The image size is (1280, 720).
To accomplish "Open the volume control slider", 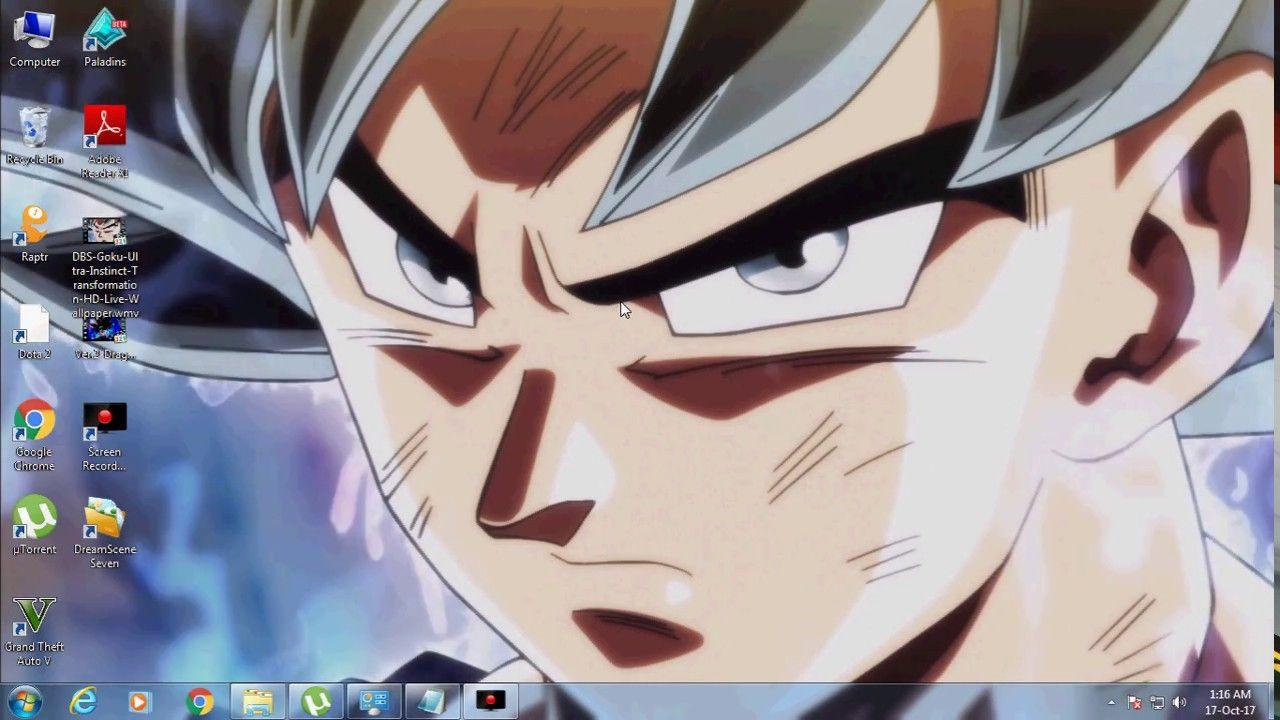I will pyautogui.click(x=1180, y=702).
